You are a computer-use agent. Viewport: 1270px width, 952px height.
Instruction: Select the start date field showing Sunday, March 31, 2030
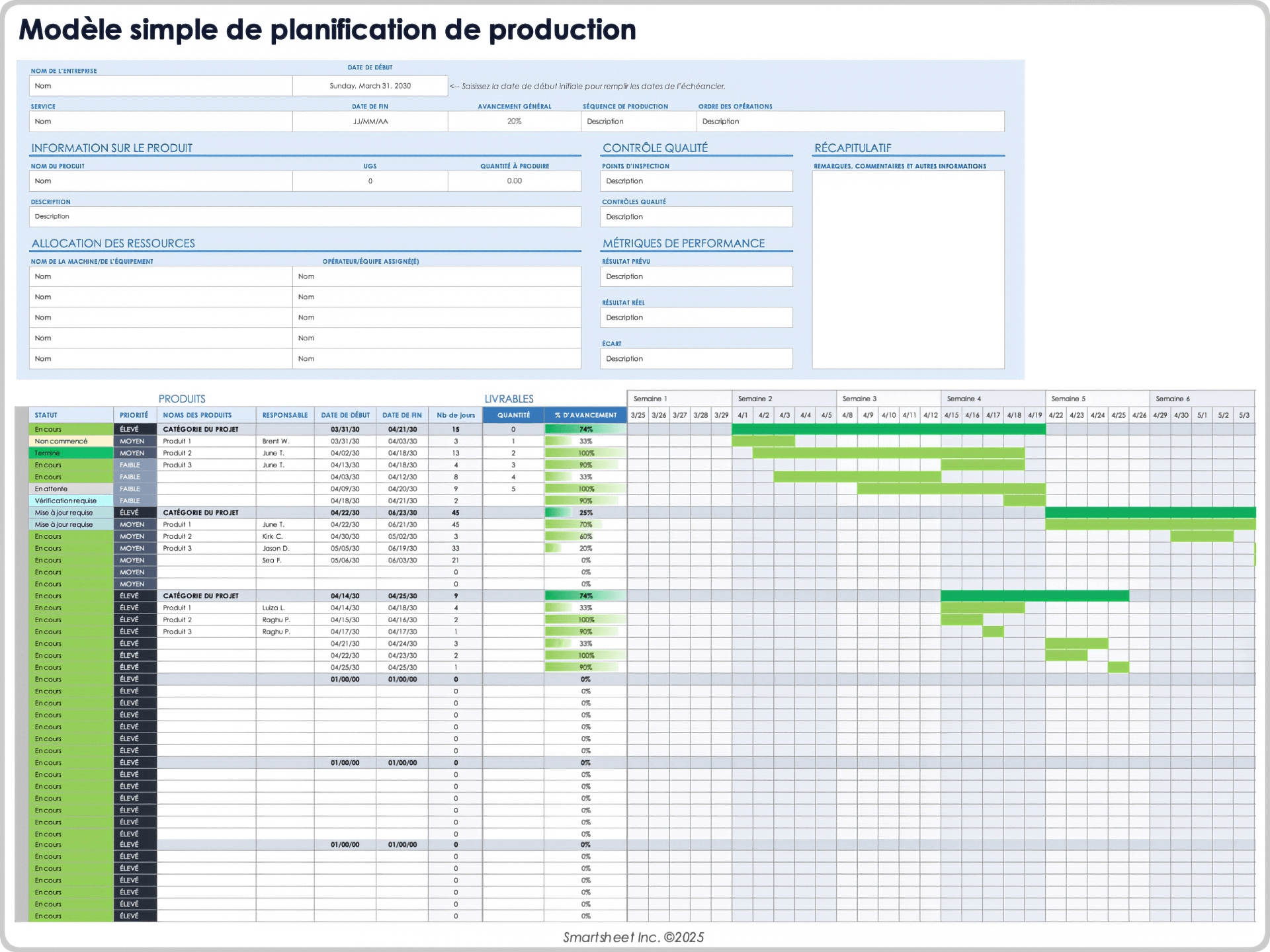click(370, 85)
